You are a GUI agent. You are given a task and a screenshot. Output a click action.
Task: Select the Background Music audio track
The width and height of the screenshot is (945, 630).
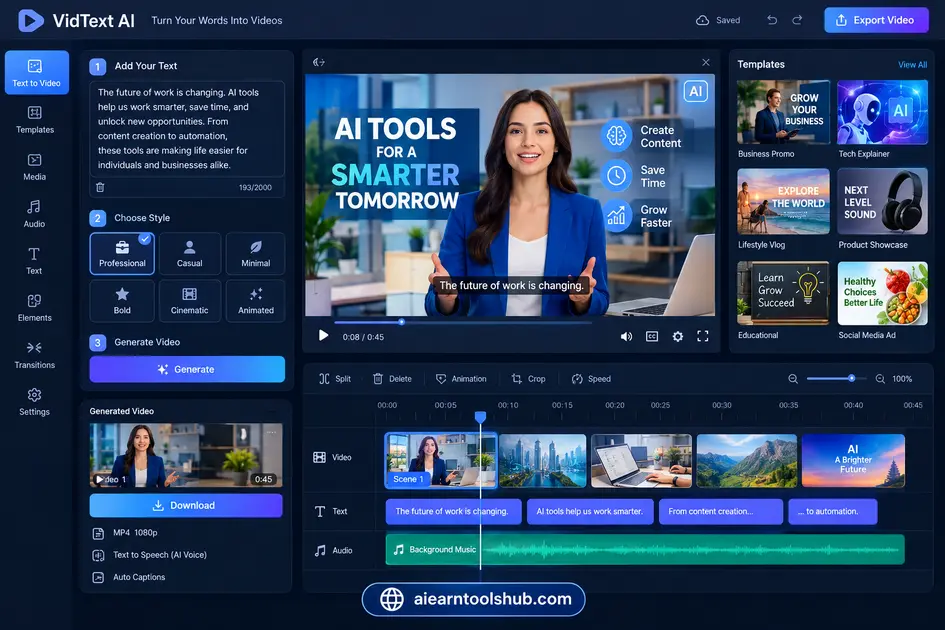[x=645, y=549]
